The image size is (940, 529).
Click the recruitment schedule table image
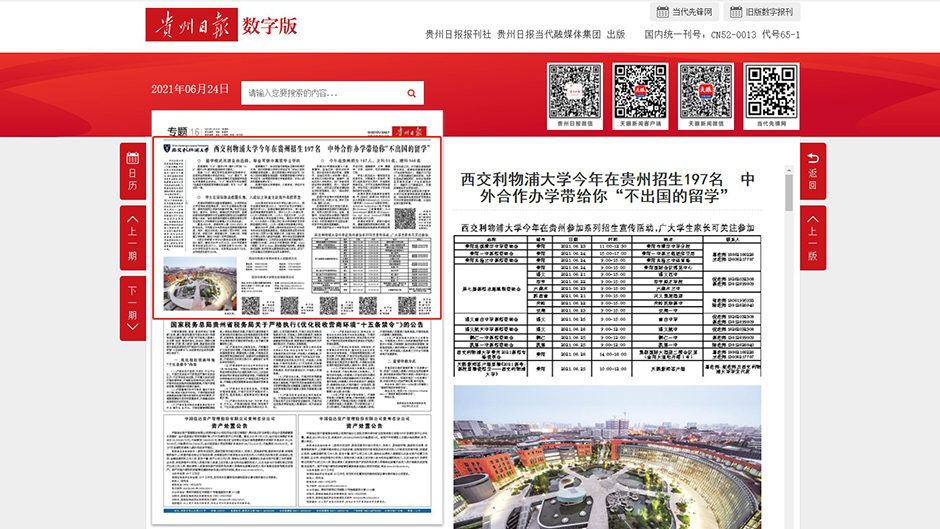click(607, 306)
